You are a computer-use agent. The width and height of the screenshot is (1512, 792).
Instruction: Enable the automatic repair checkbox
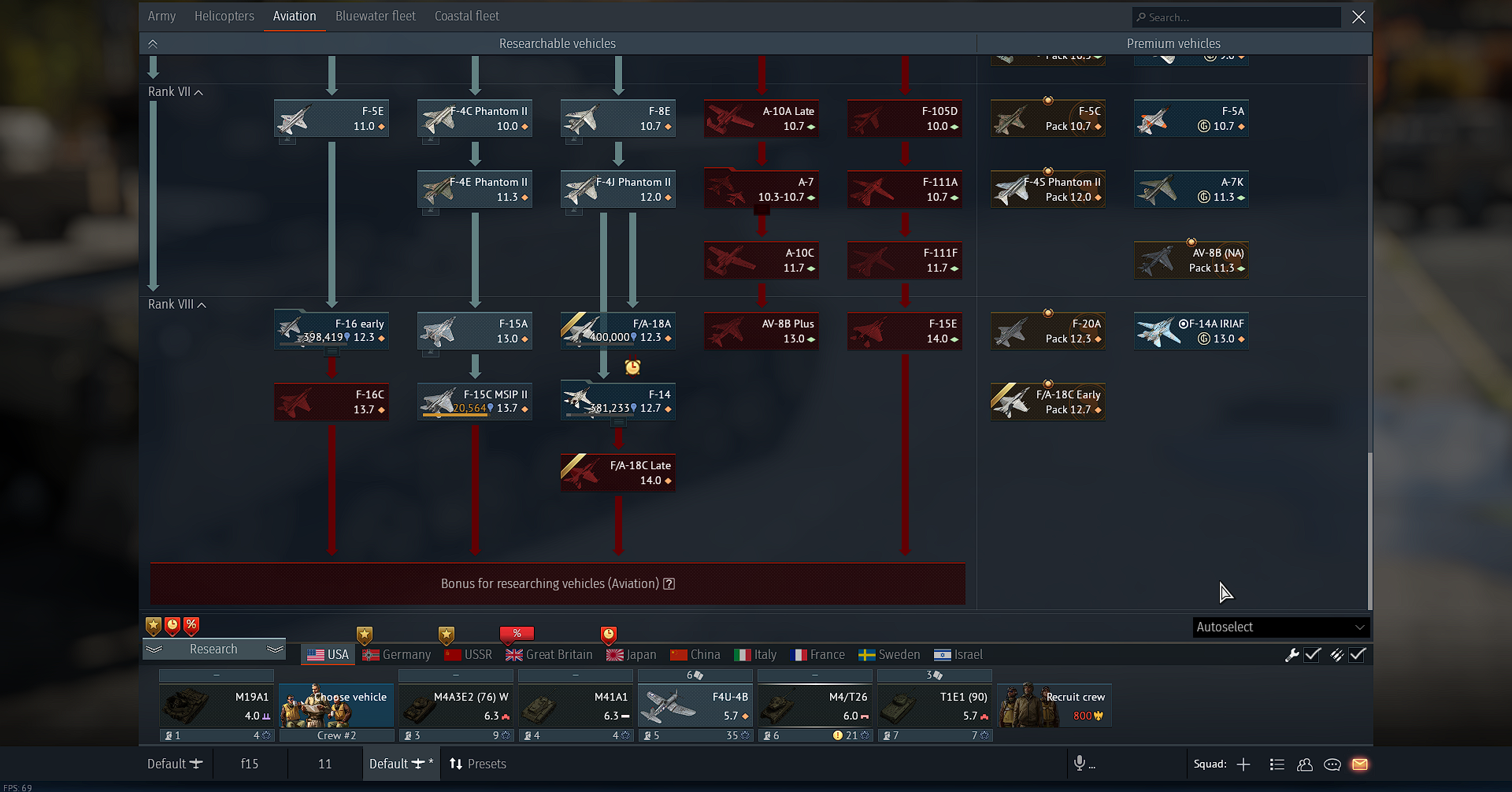[1312, 655]
